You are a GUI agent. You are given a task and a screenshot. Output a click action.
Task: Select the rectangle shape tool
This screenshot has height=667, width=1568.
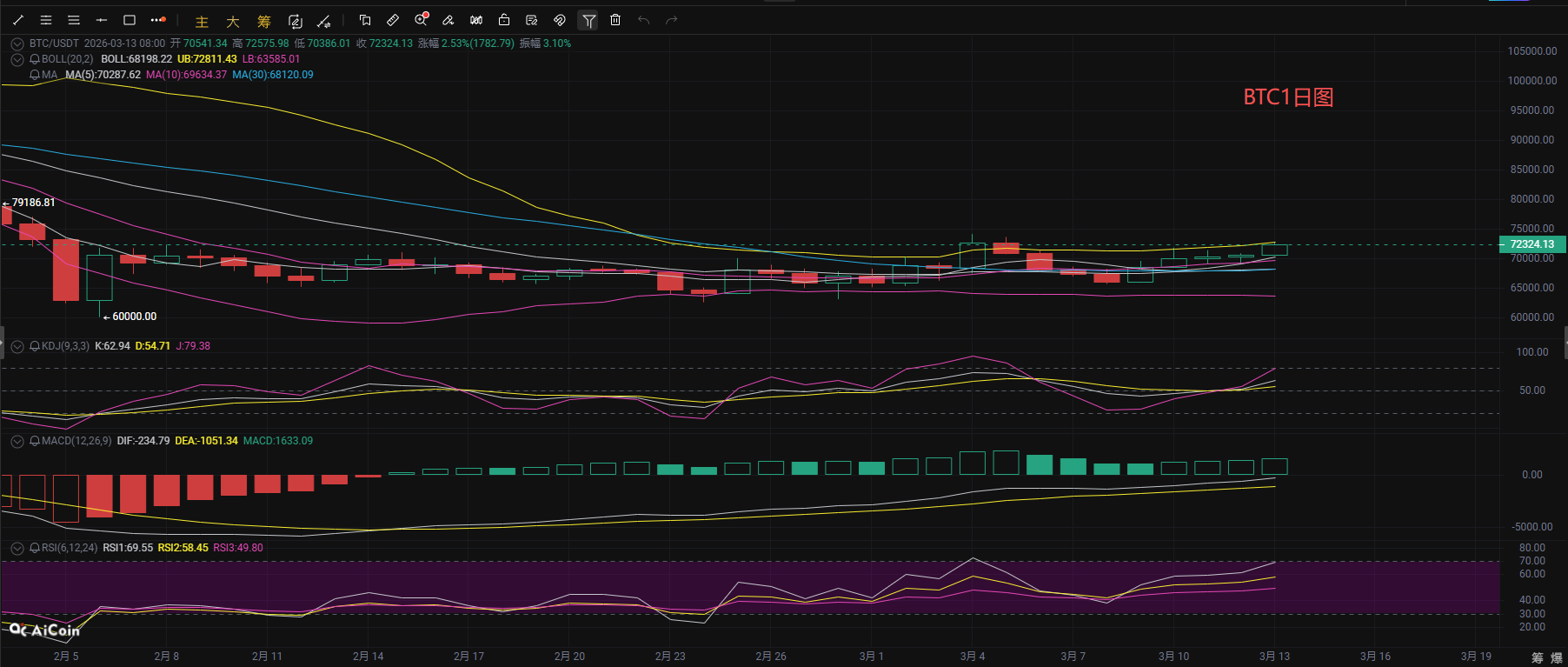point(130,20)
